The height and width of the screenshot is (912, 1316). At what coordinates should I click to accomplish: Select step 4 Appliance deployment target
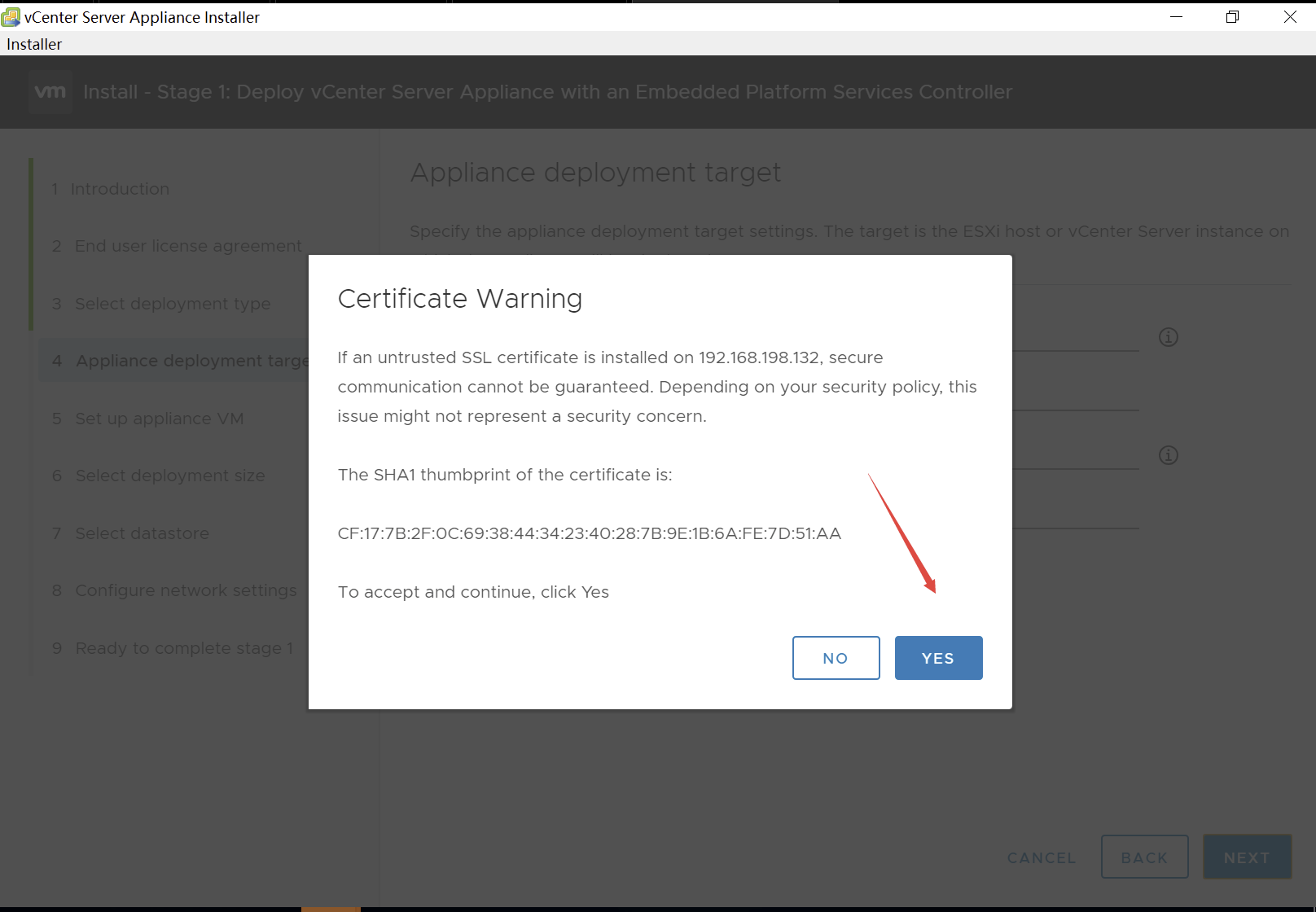[174, 361]
